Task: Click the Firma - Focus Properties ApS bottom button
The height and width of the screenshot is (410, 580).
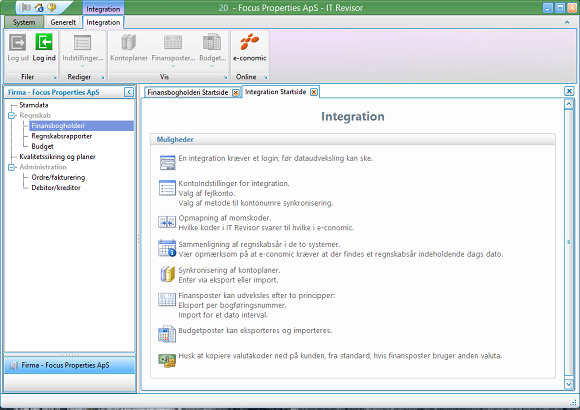Action: point(70,365)
